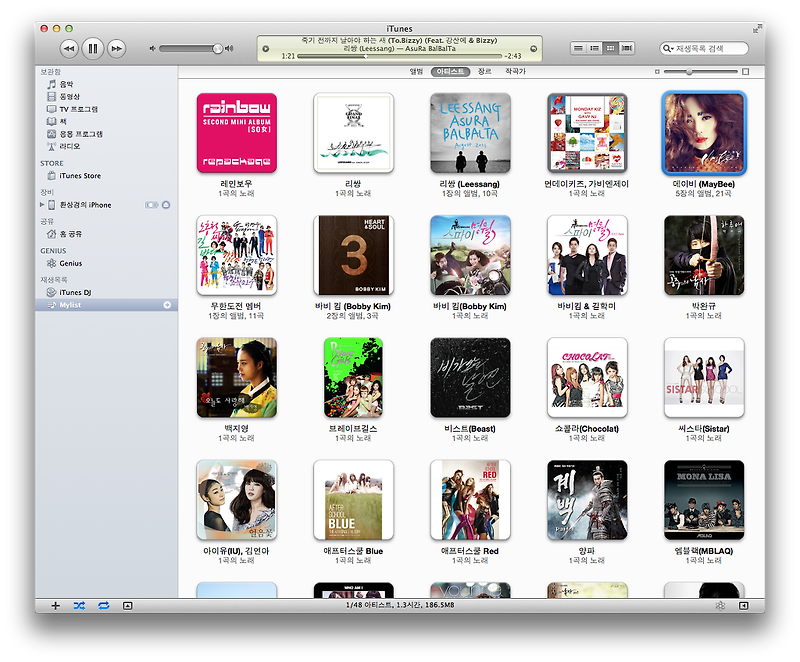Toggle shuffle playback
Image resolution: width=800 pixels, height=662 pixels.
[x=79, y=606]
